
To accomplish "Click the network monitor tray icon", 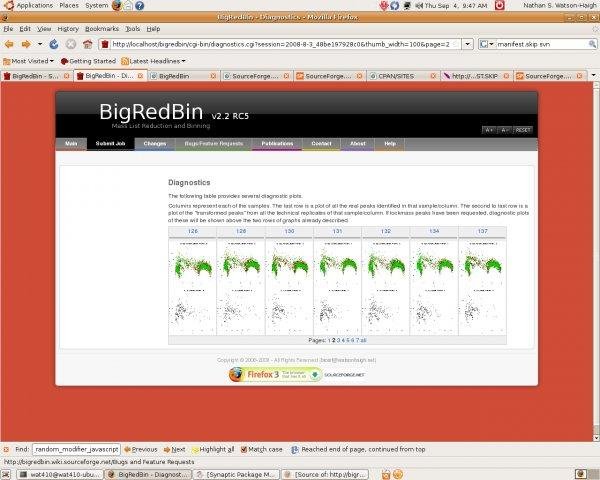I will pos(408,6).
